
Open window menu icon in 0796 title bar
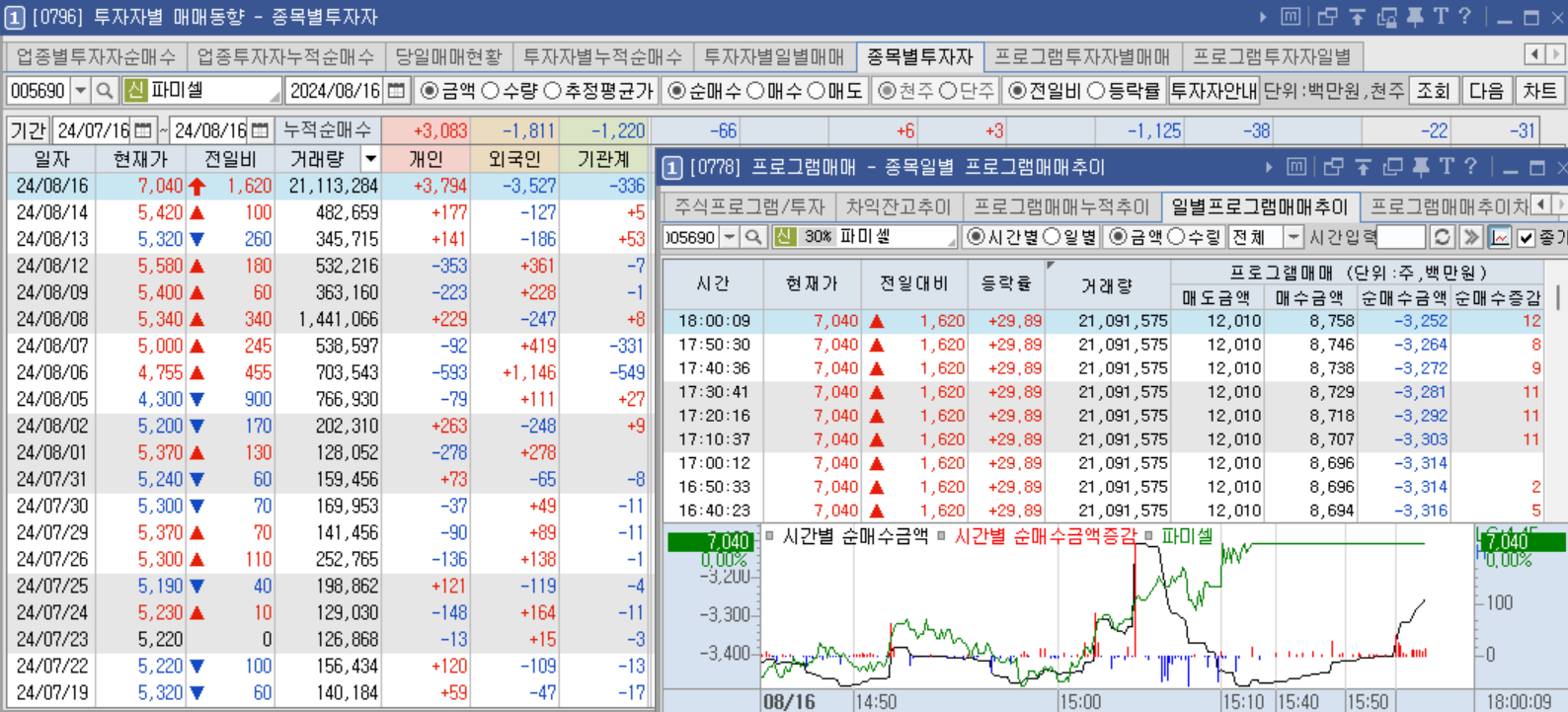(x=1291, y=17)
